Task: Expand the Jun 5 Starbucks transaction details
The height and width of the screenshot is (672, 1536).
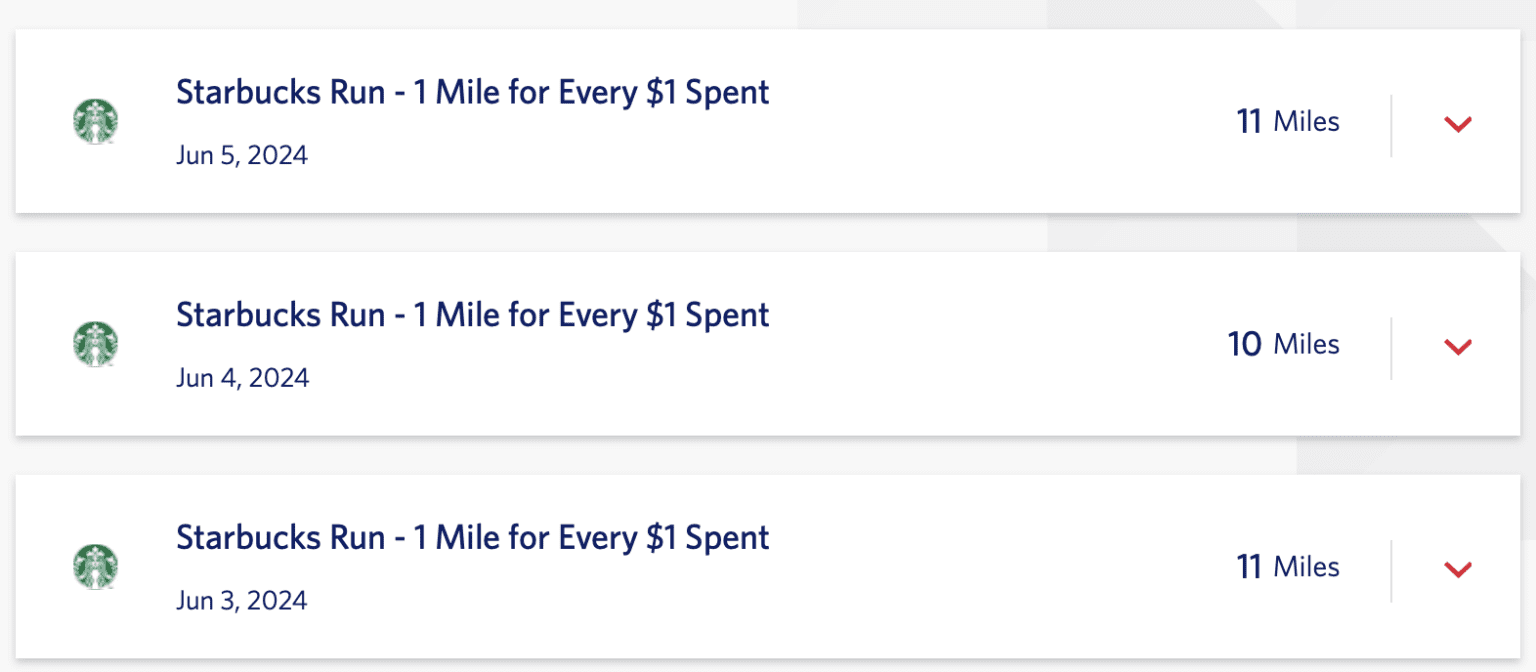Action: pos(1458,124)
